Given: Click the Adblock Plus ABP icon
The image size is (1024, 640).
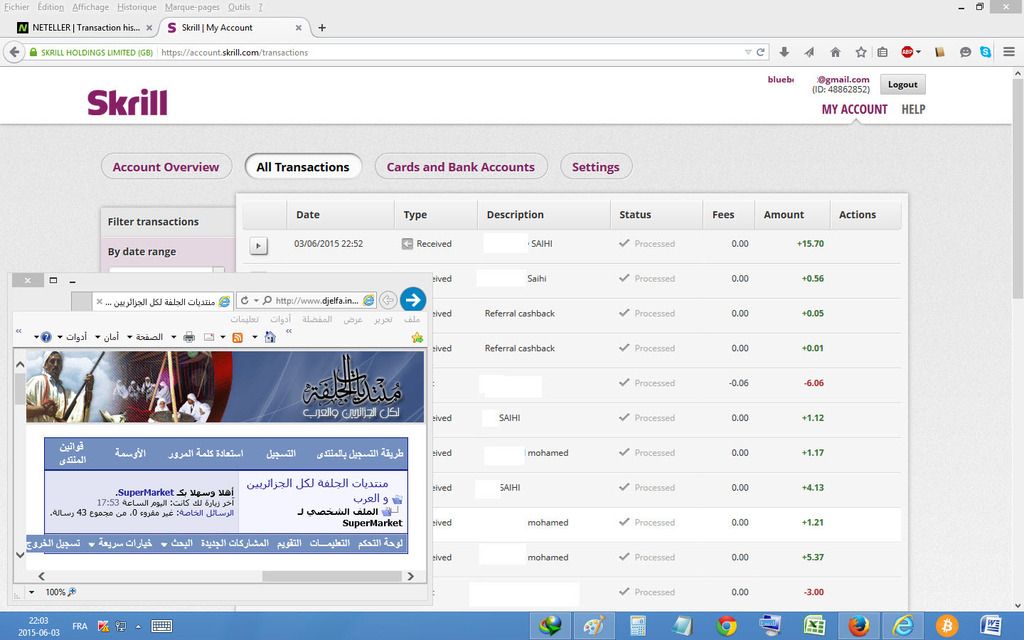Looking at the screenshot, I should pos(907,52).
